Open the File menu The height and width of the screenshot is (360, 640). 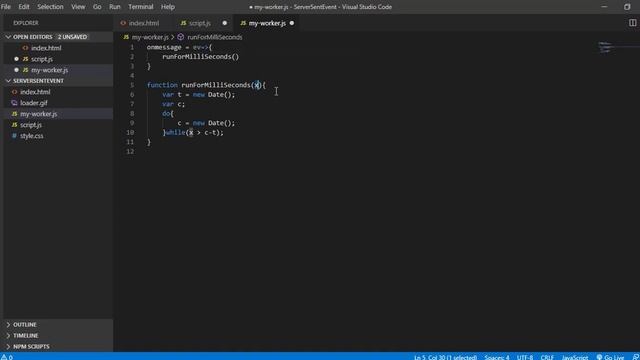pos(6,7)
